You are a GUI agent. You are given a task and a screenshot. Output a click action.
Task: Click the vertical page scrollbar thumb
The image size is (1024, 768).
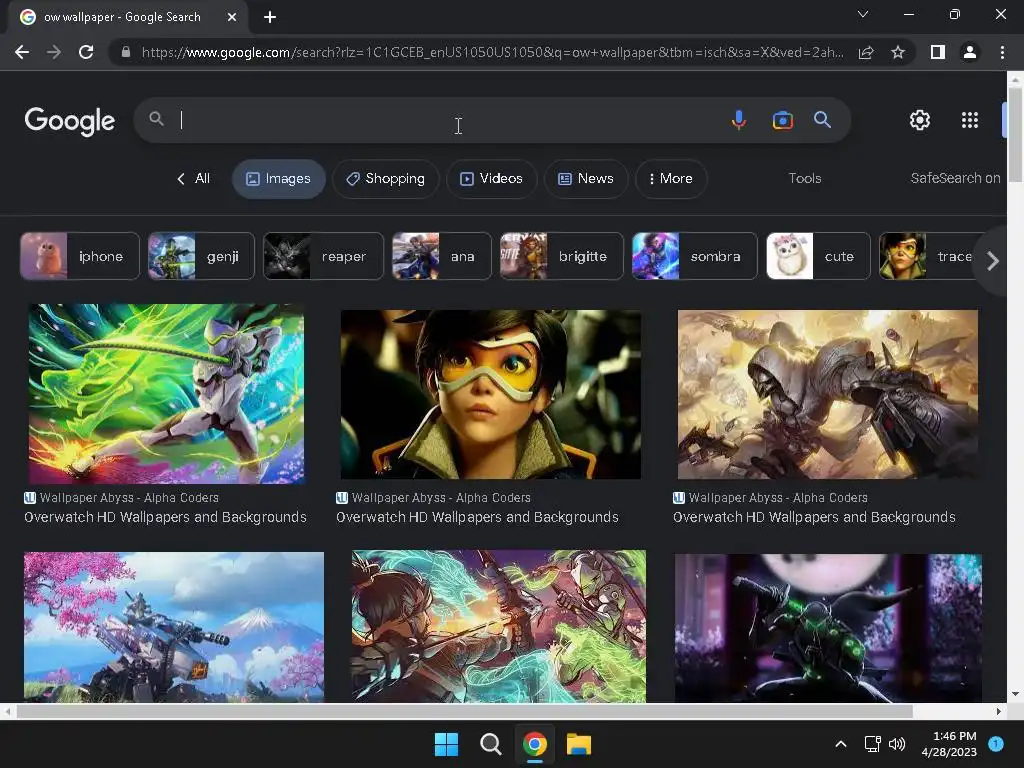coord(1015,135)
